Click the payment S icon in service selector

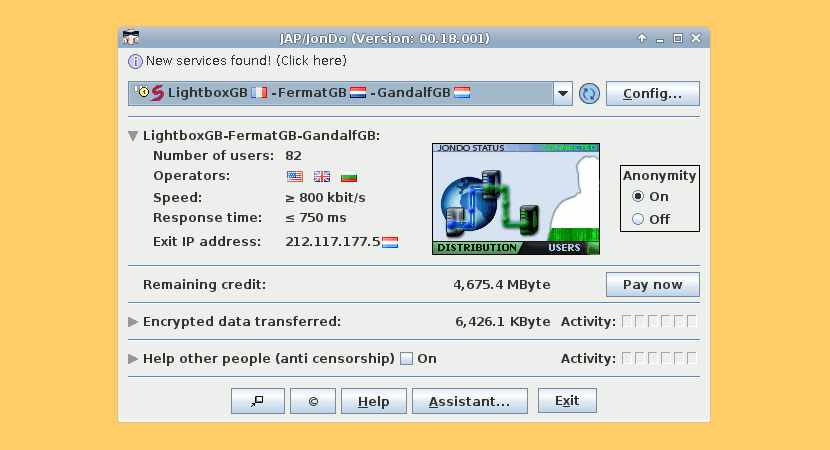coord(158,93)
